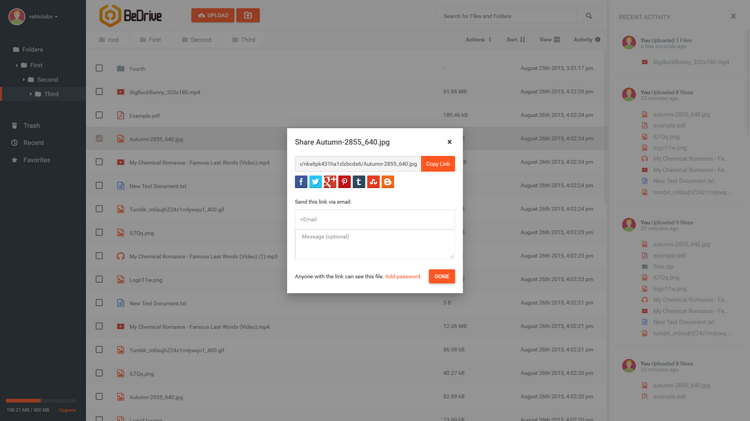Click the new folder icon button
The width and height of the screenshot is (750, 421).
248,15
